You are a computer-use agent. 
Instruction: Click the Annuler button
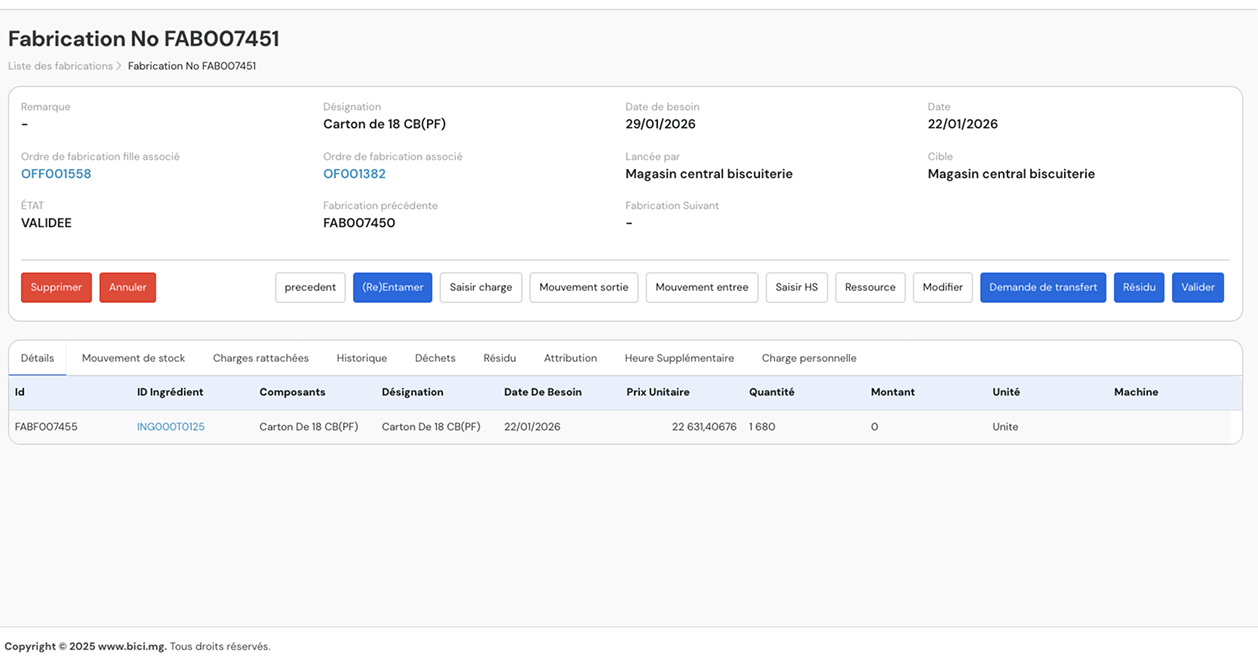(x=128, y=287)
